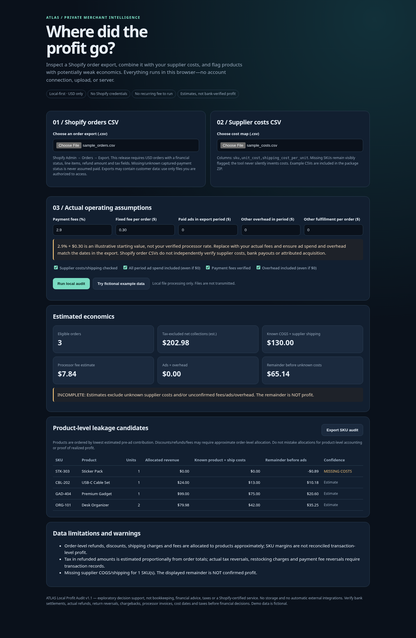Click the 'Local-first · USD only' tag
This screenshot has width=416, height=638.
pyautogui.click(x=66, y=94)
